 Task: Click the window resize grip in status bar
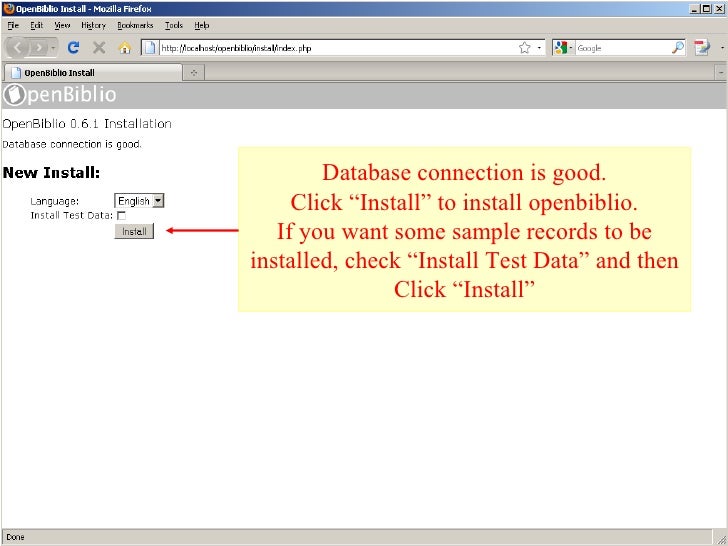tap(721, 538)
